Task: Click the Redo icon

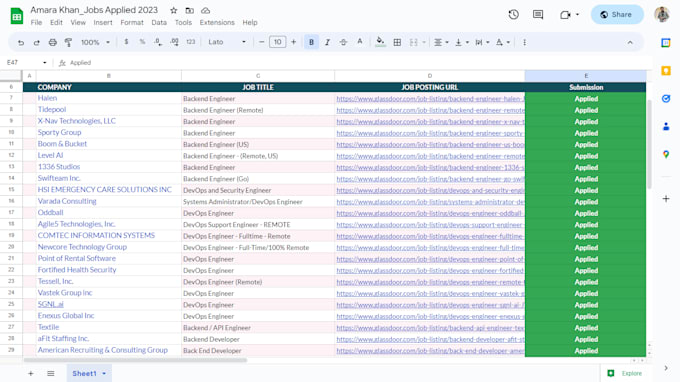Action: click(36, 42)
